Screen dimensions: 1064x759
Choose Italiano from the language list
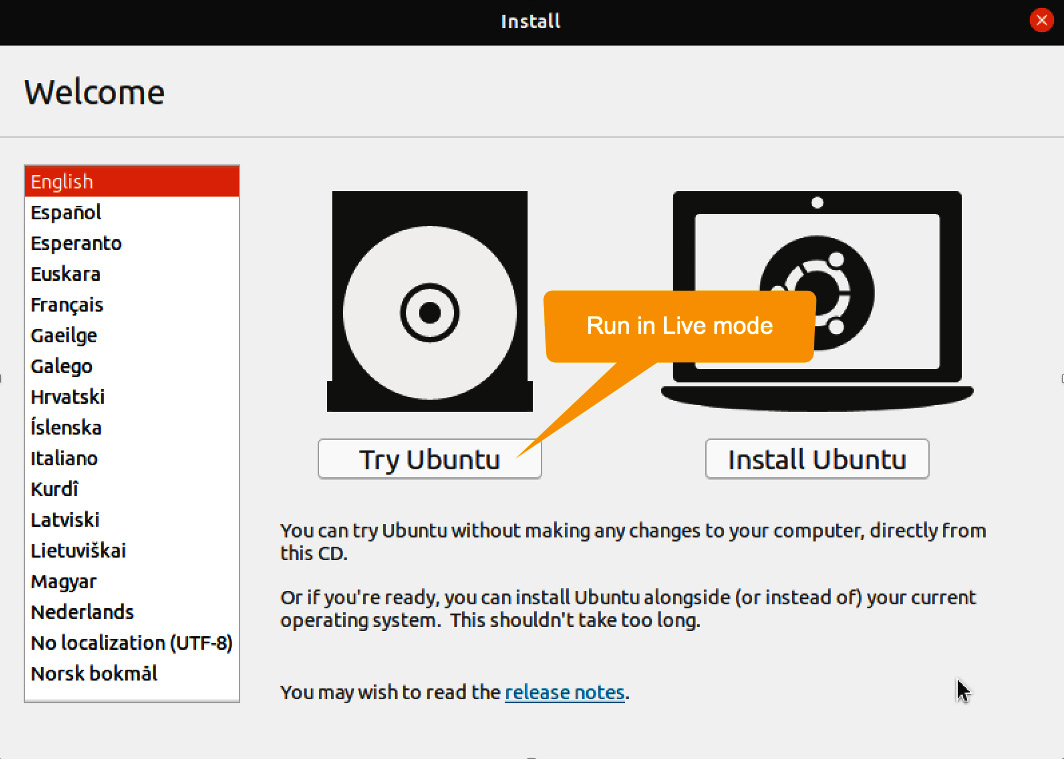point(132,458)
